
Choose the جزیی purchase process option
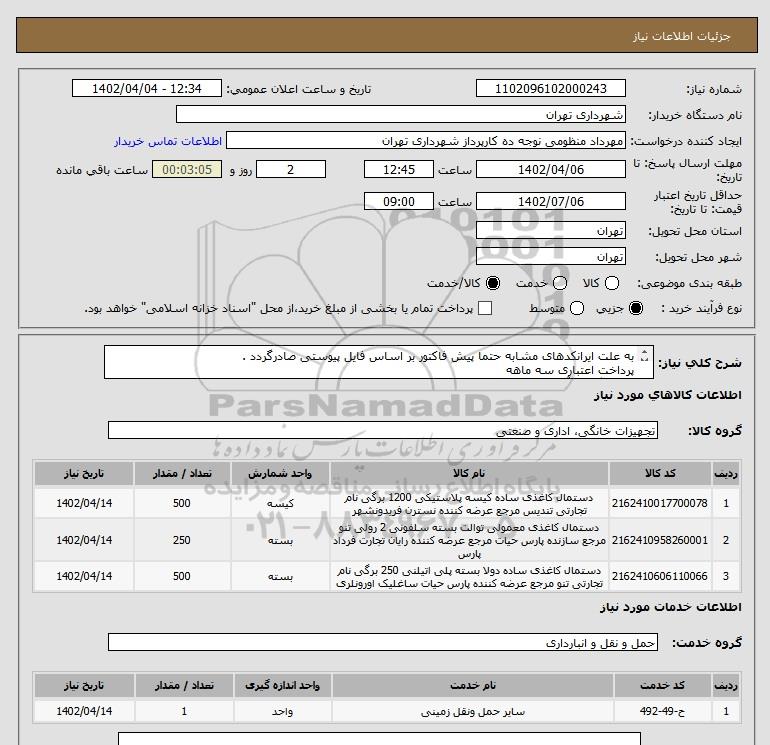coord(636,308)
